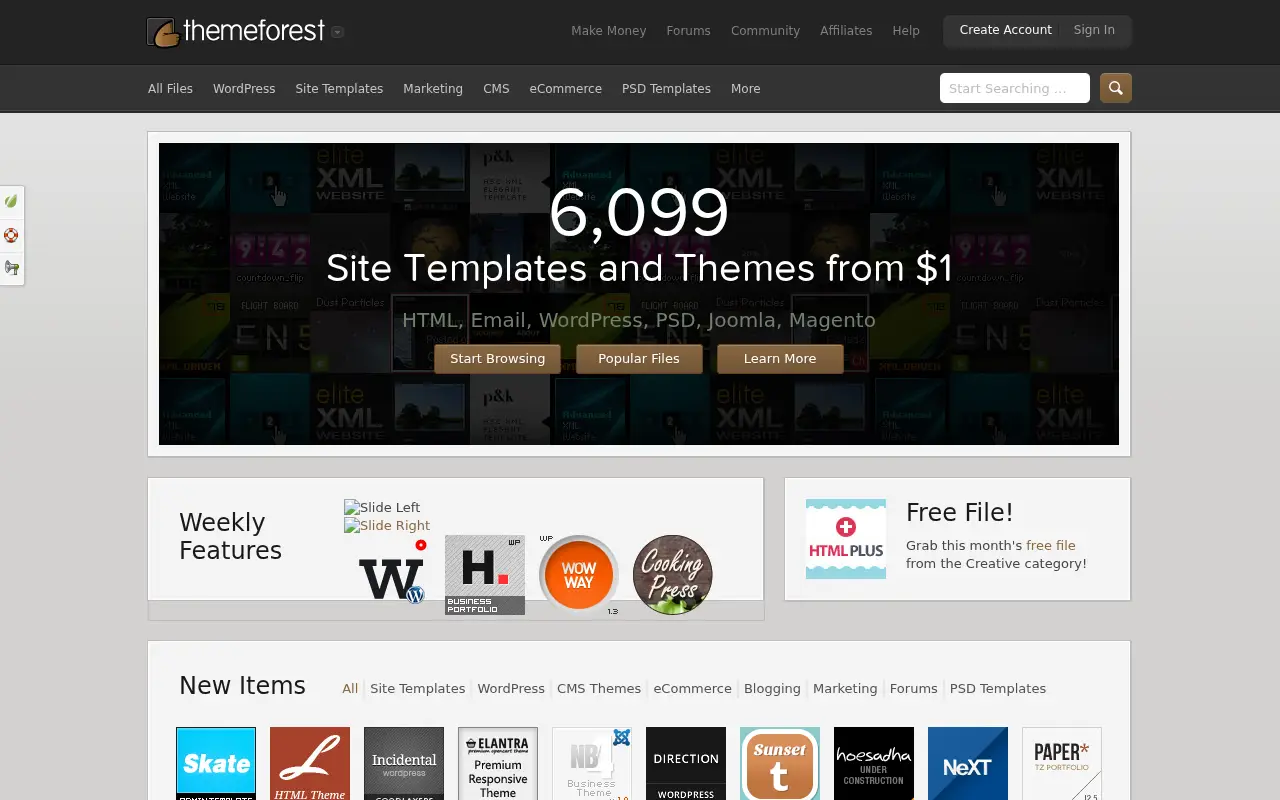Open the WordPress category menu
The image size is (1280, 800).
tap(244, 89)
